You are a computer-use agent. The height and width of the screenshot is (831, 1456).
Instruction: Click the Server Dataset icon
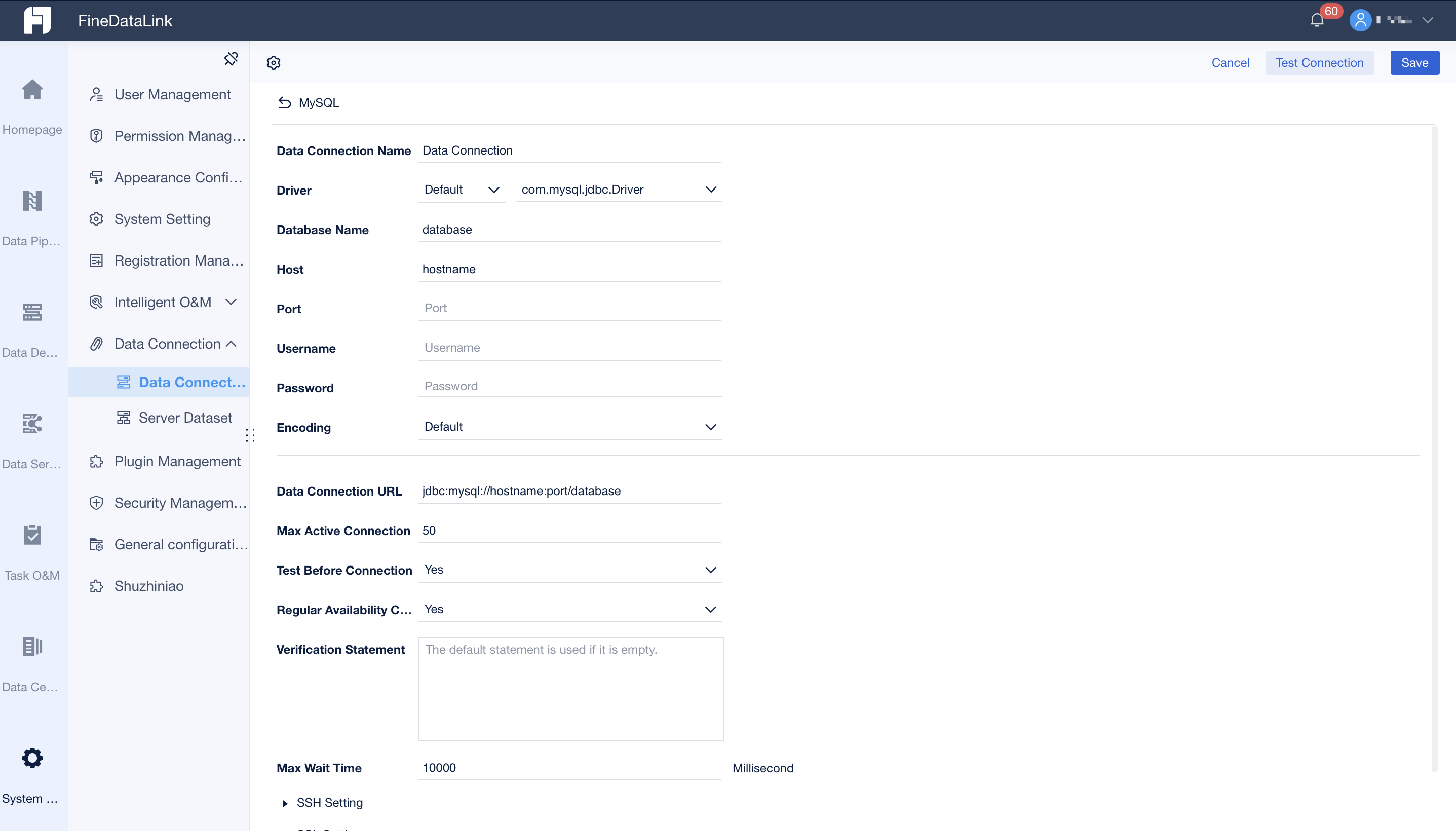point(123,418)
